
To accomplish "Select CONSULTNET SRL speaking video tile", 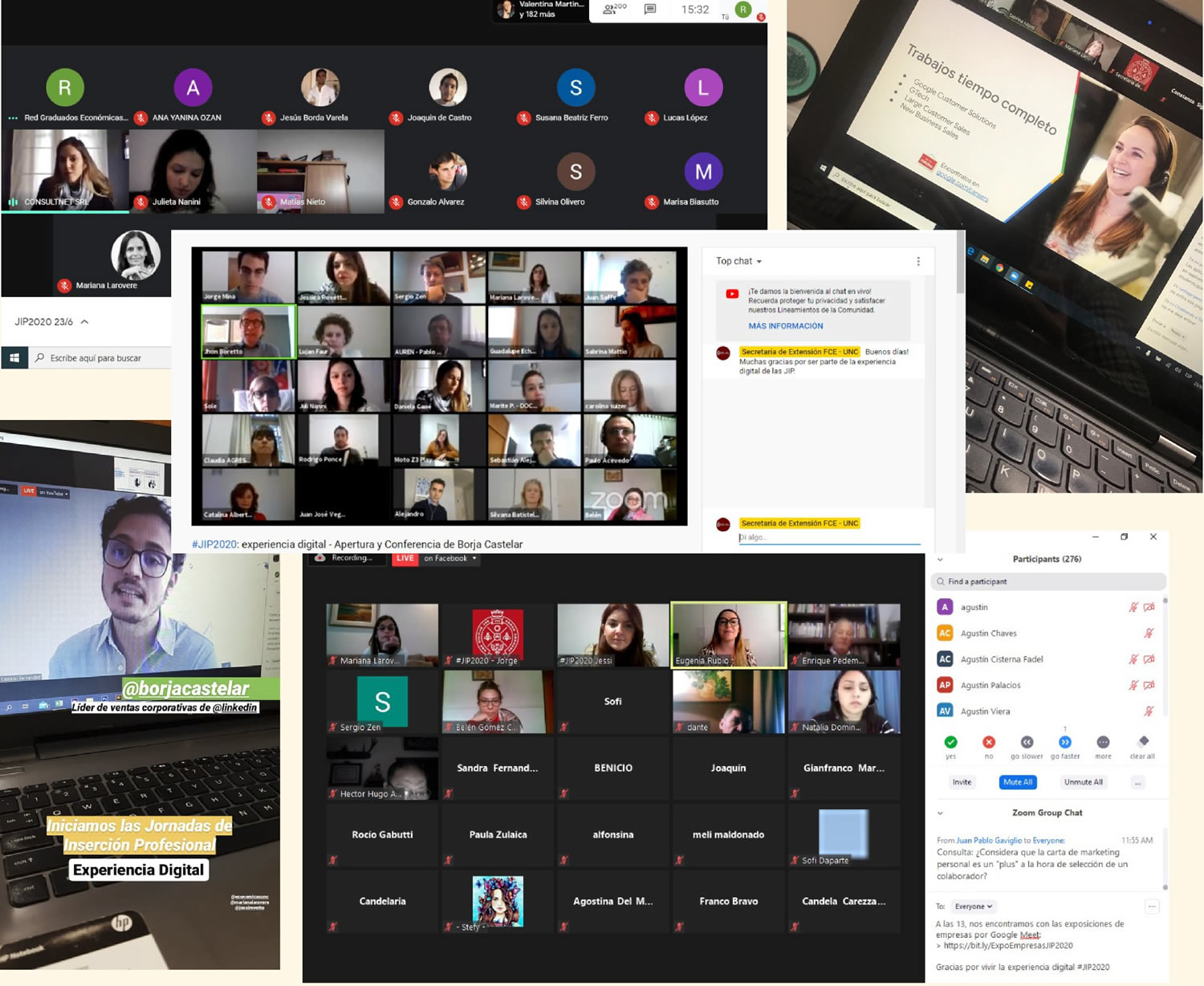I will tap(65, 171).
